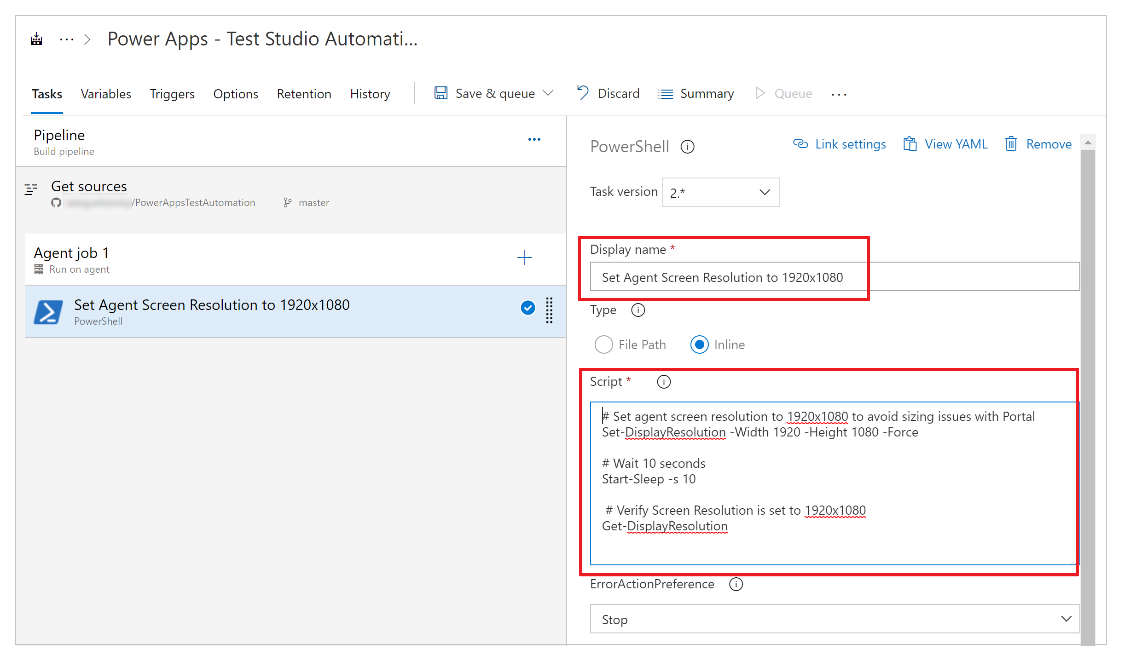Select the Inline radio option
The height and width of the screenshot is (655, 1121).
point(700,345)
